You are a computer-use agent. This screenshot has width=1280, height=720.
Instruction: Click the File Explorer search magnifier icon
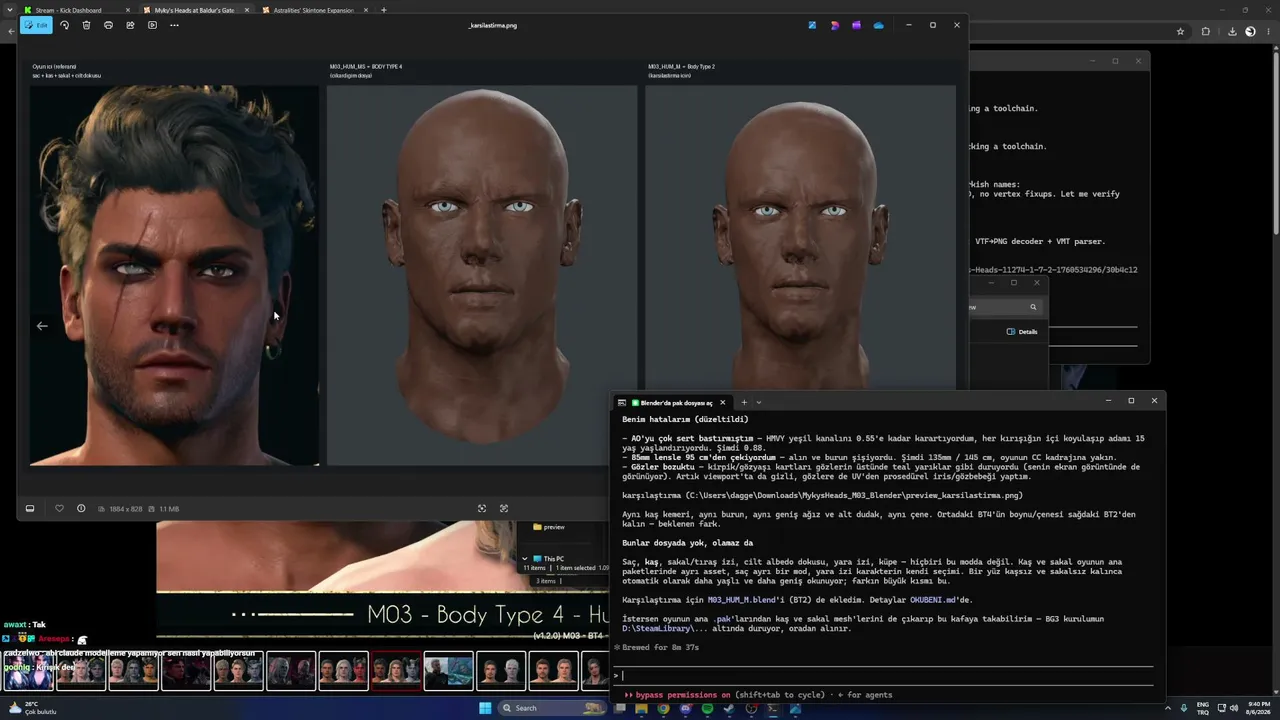click(x=1033, y=307)
